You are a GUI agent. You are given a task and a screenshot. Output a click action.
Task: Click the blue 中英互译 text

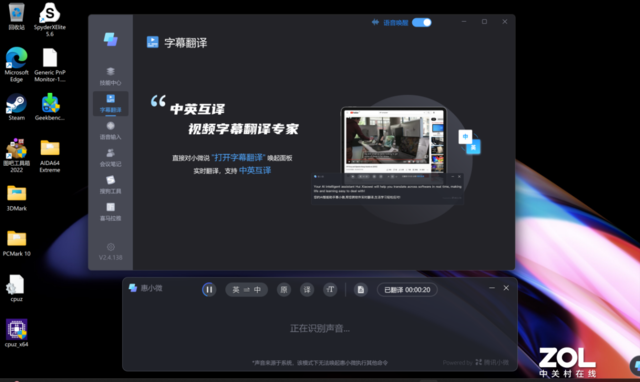pyautogui.click(x=255, y=171)
